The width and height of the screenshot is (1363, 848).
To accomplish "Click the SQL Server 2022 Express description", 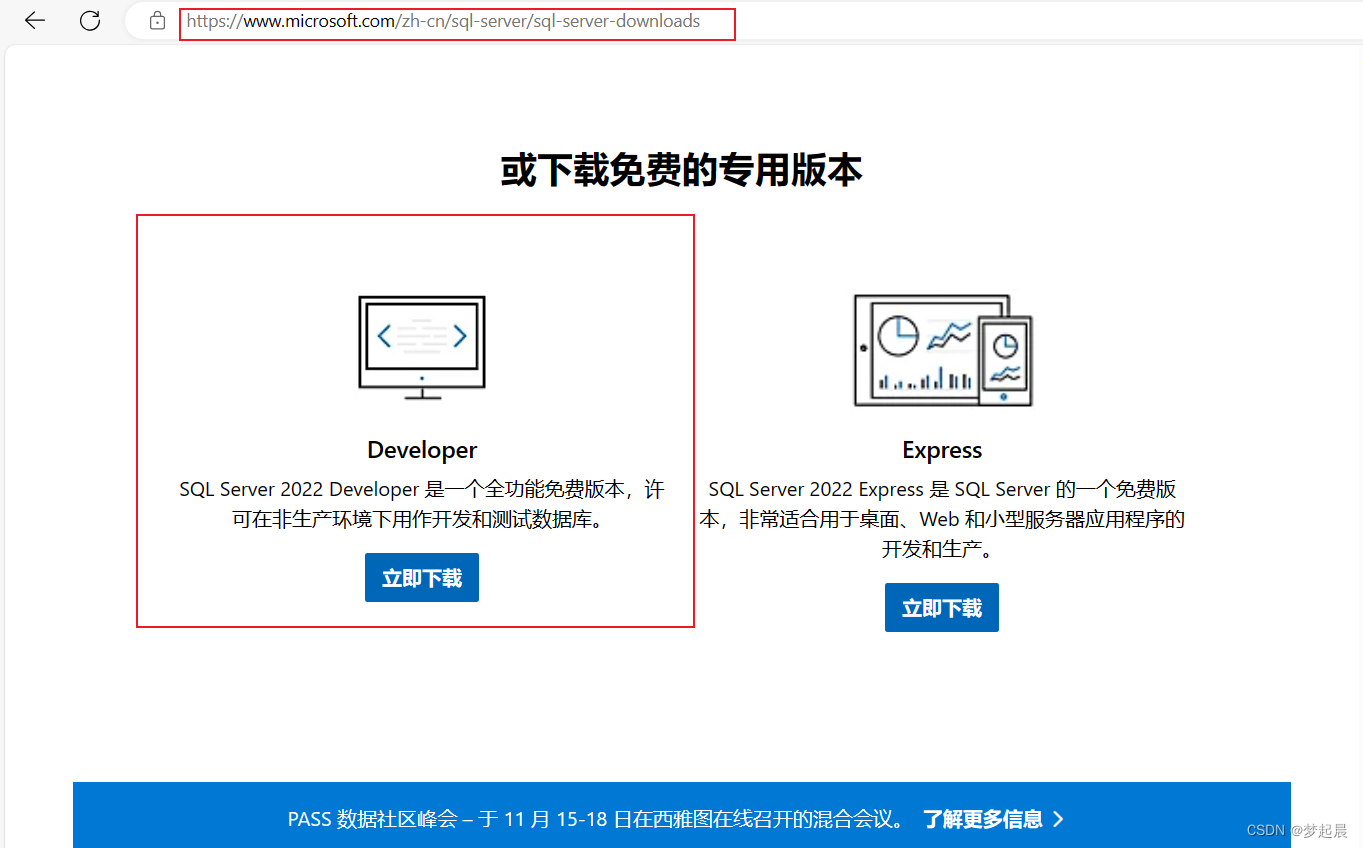I will pyautogui.click(x=942, y=520).
